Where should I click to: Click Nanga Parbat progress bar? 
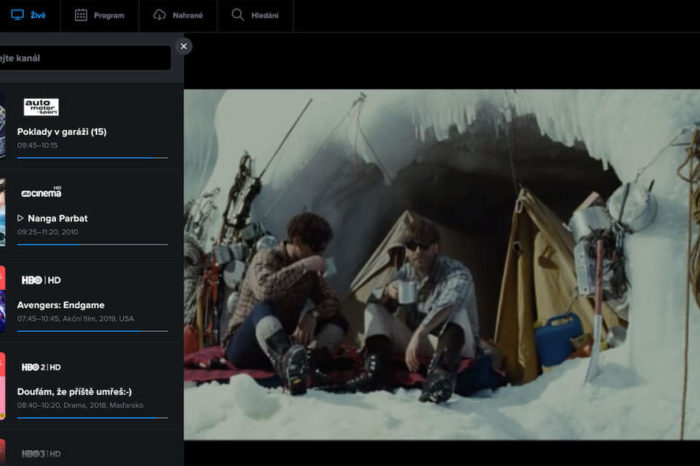point(92,244)
